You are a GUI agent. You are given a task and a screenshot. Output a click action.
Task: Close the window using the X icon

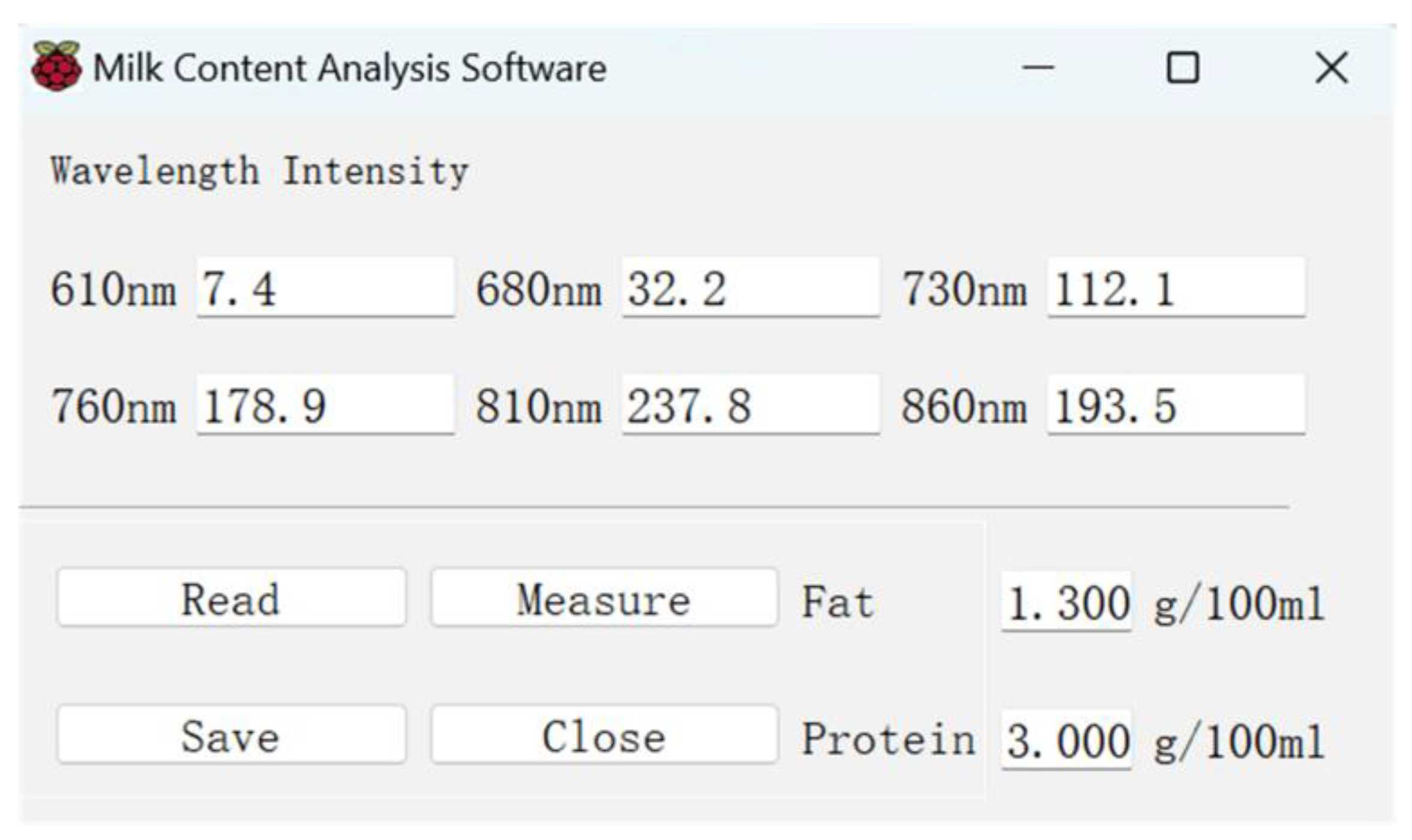pos(1332,67)
